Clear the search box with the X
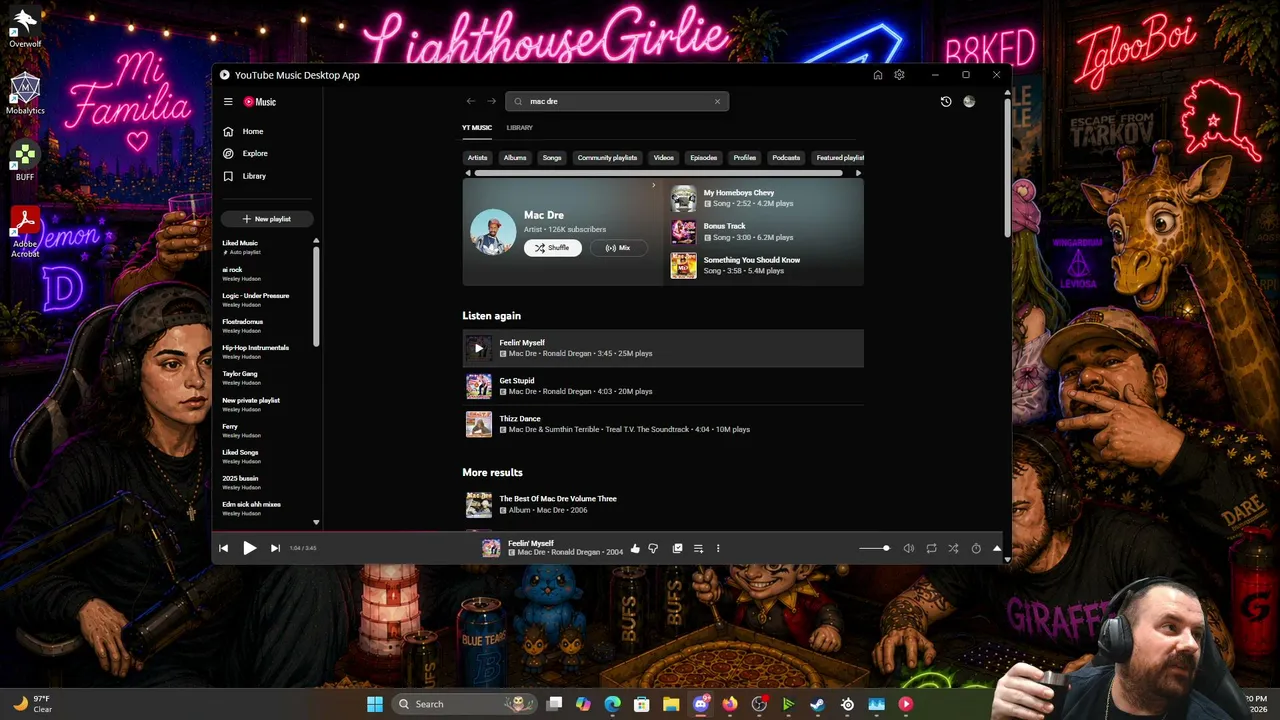 point(717,101)
